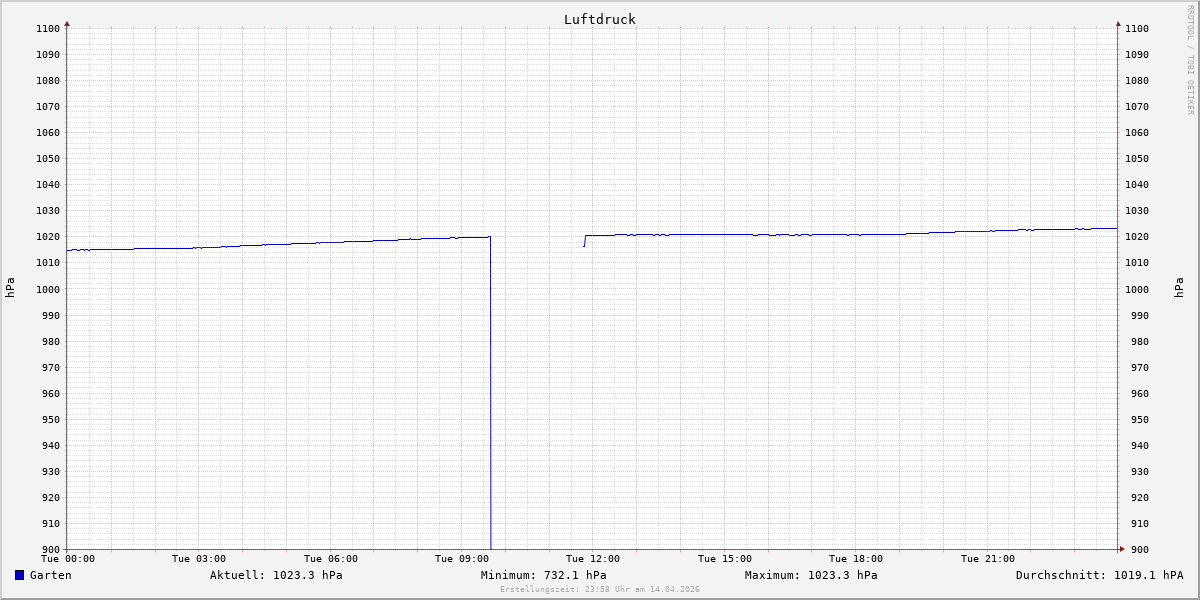The height and width of the screenshot is (600, 1200).
Task: Click the 1100 label on left axis
Action: [47, 29]
